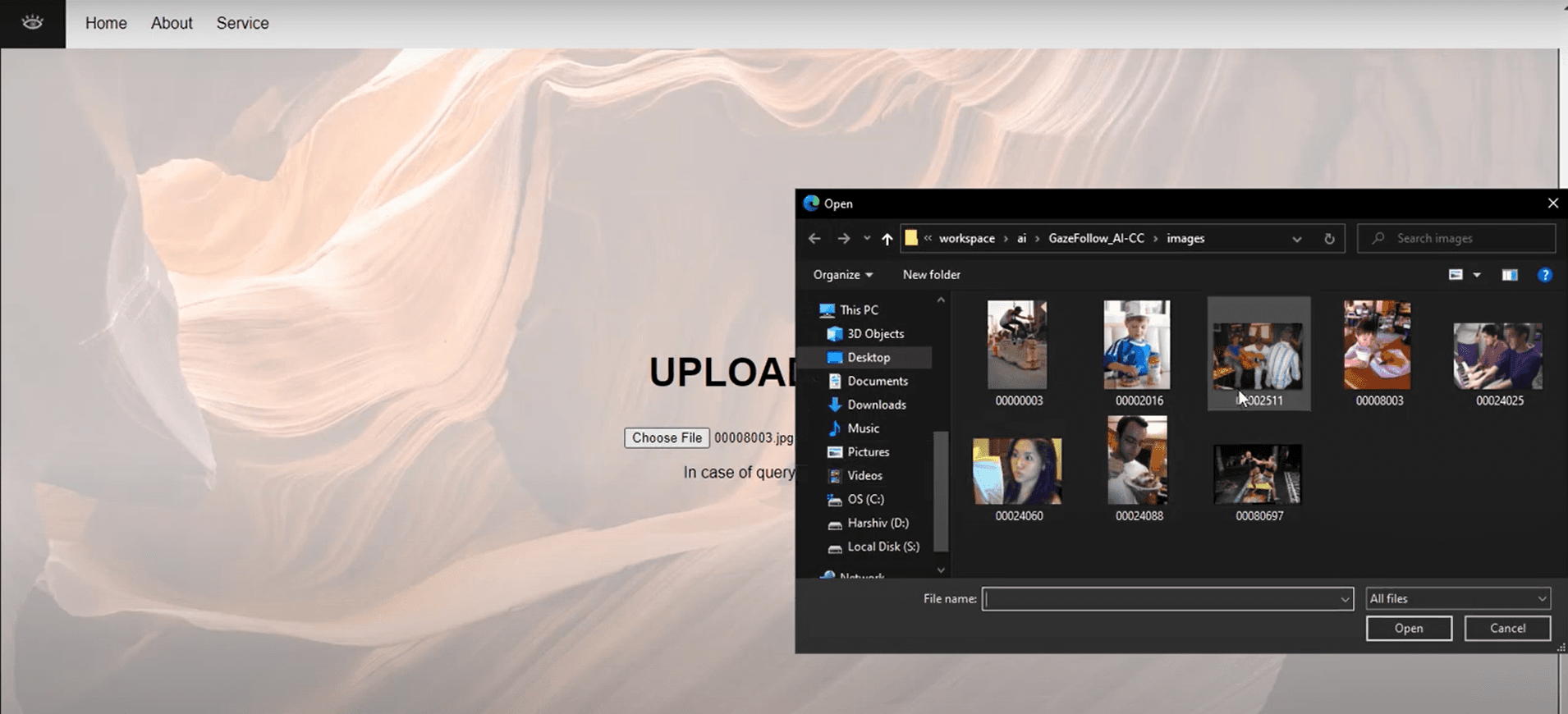Screen dimensions: 1568x714
Task: Open the About page
Action: [x=172, y=23]
